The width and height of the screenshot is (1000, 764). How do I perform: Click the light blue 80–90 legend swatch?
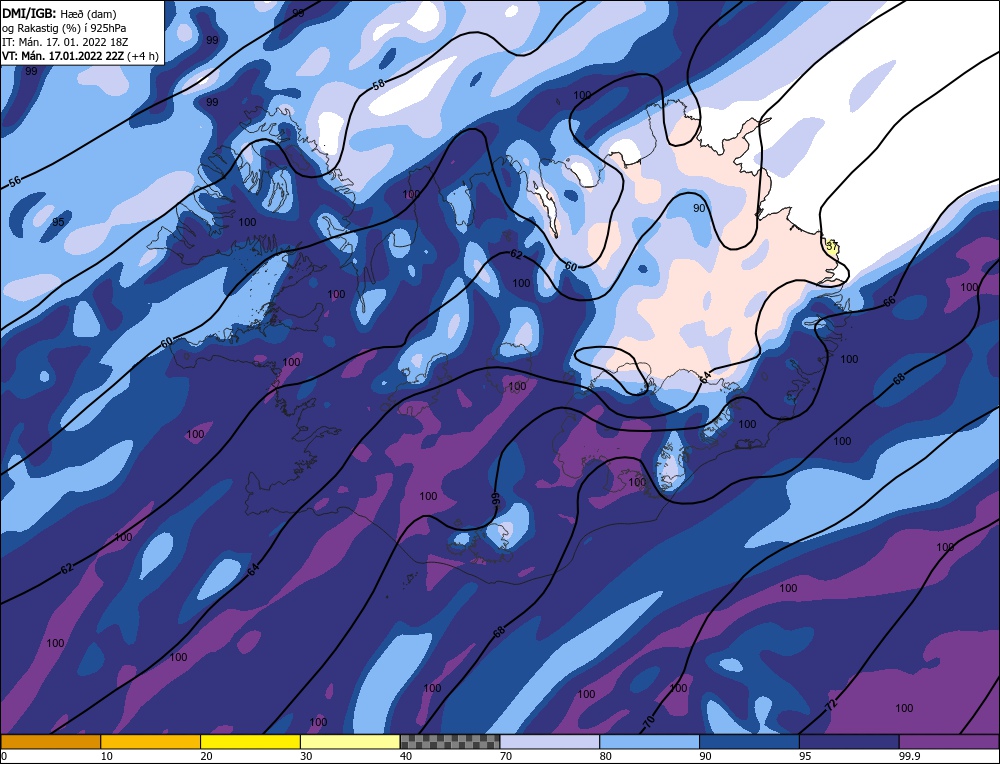(649, 741)
